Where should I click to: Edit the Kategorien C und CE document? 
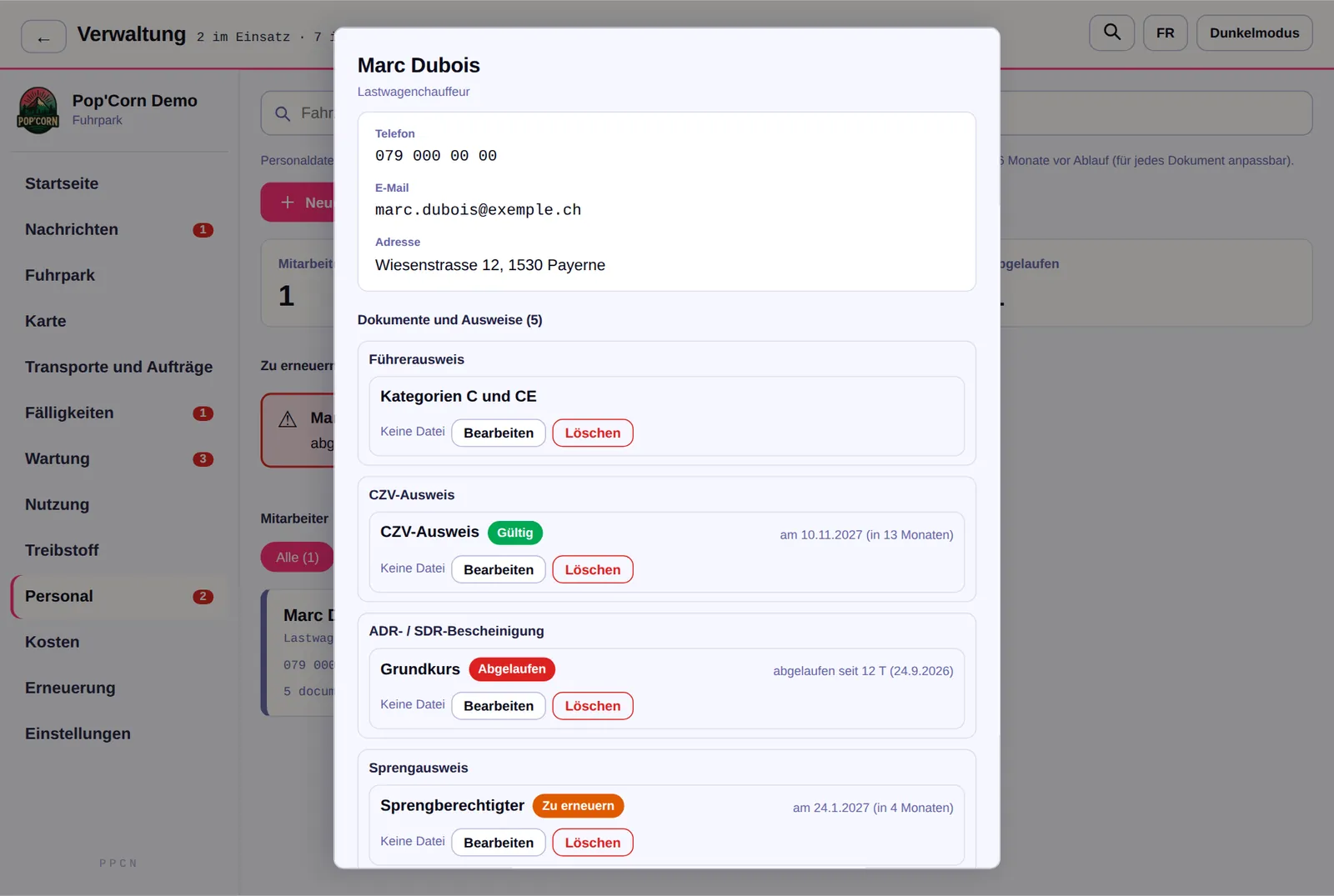(499, 433)
